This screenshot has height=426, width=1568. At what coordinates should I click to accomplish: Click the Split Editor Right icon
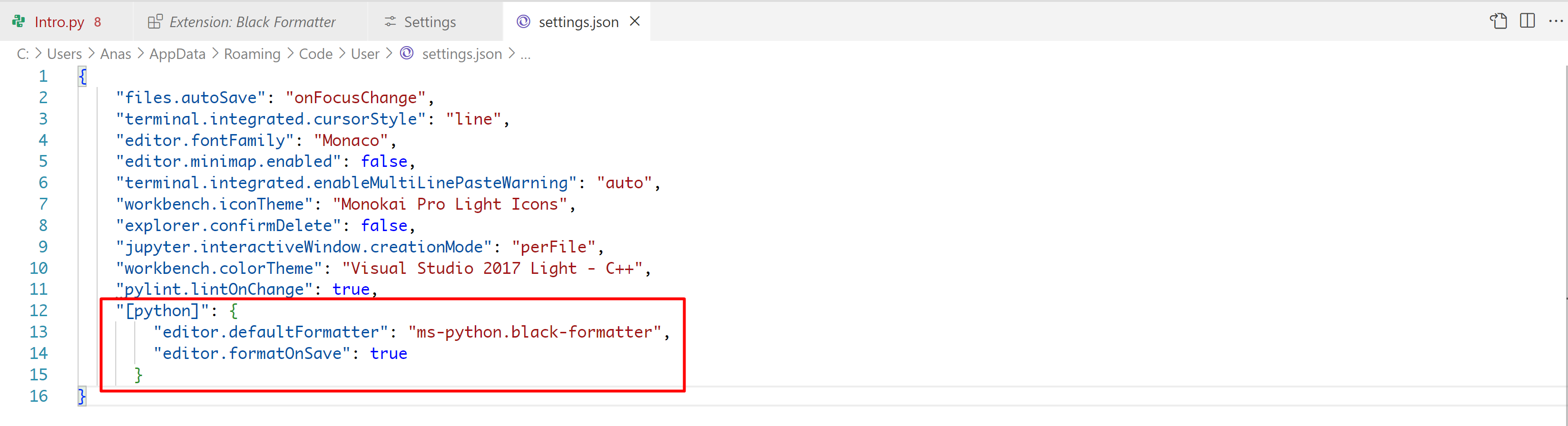tap(1527, 21)
